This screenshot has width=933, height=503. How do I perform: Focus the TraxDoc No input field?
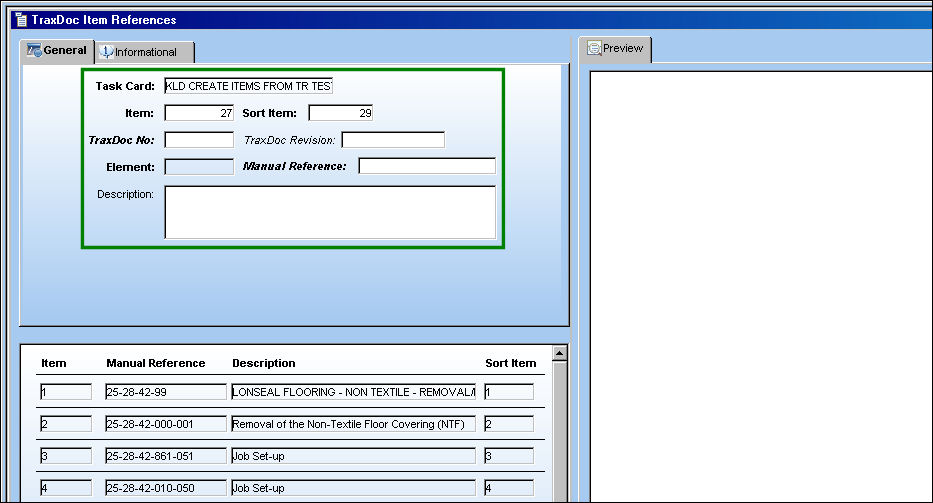(199, 140)
